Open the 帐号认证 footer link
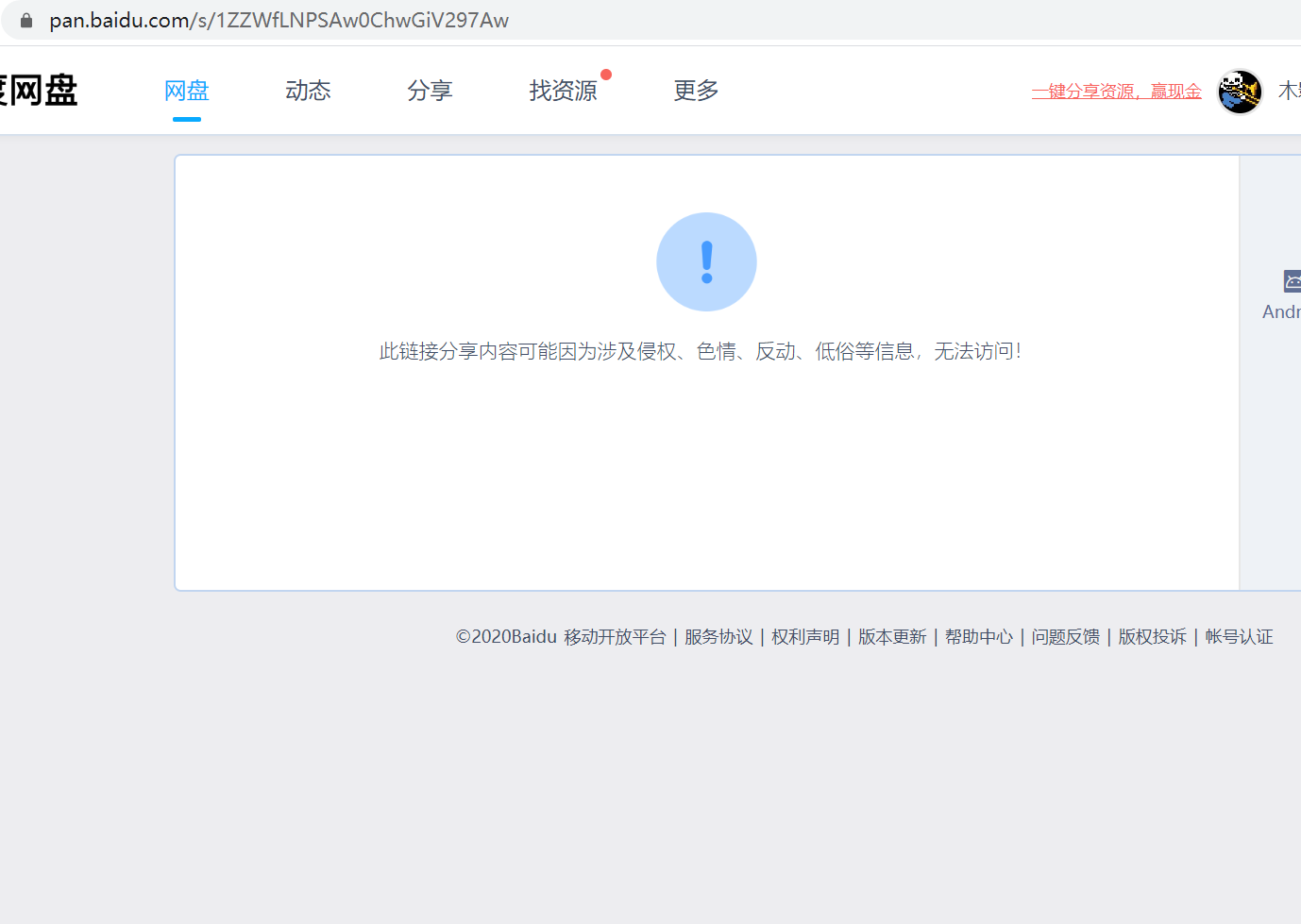Viewport: 1301px width, 924px height. pyautogui.click(x=1240, y=637)
